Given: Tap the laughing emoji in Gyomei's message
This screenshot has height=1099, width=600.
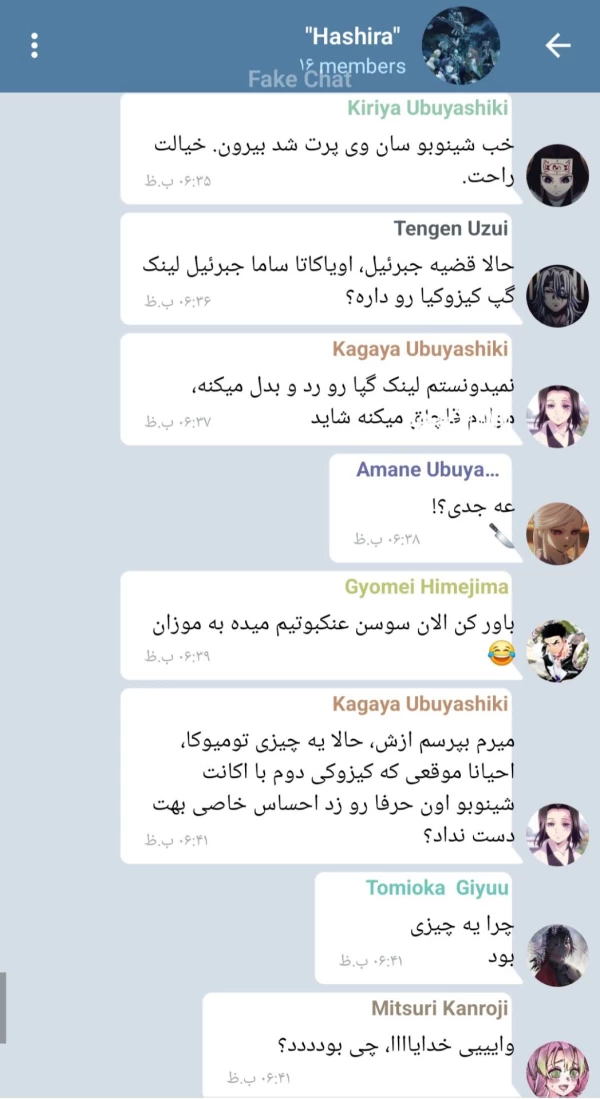Looking at the screenshot, I should (498, 655).
